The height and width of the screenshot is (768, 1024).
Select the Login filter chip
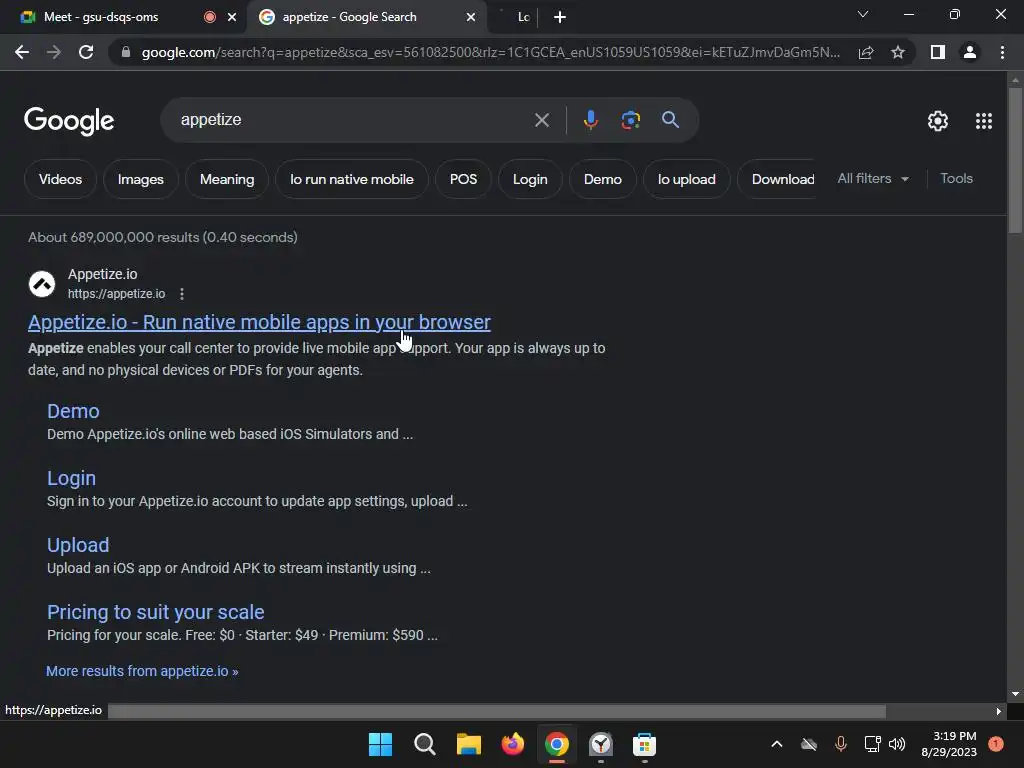(x=530, y=179)
